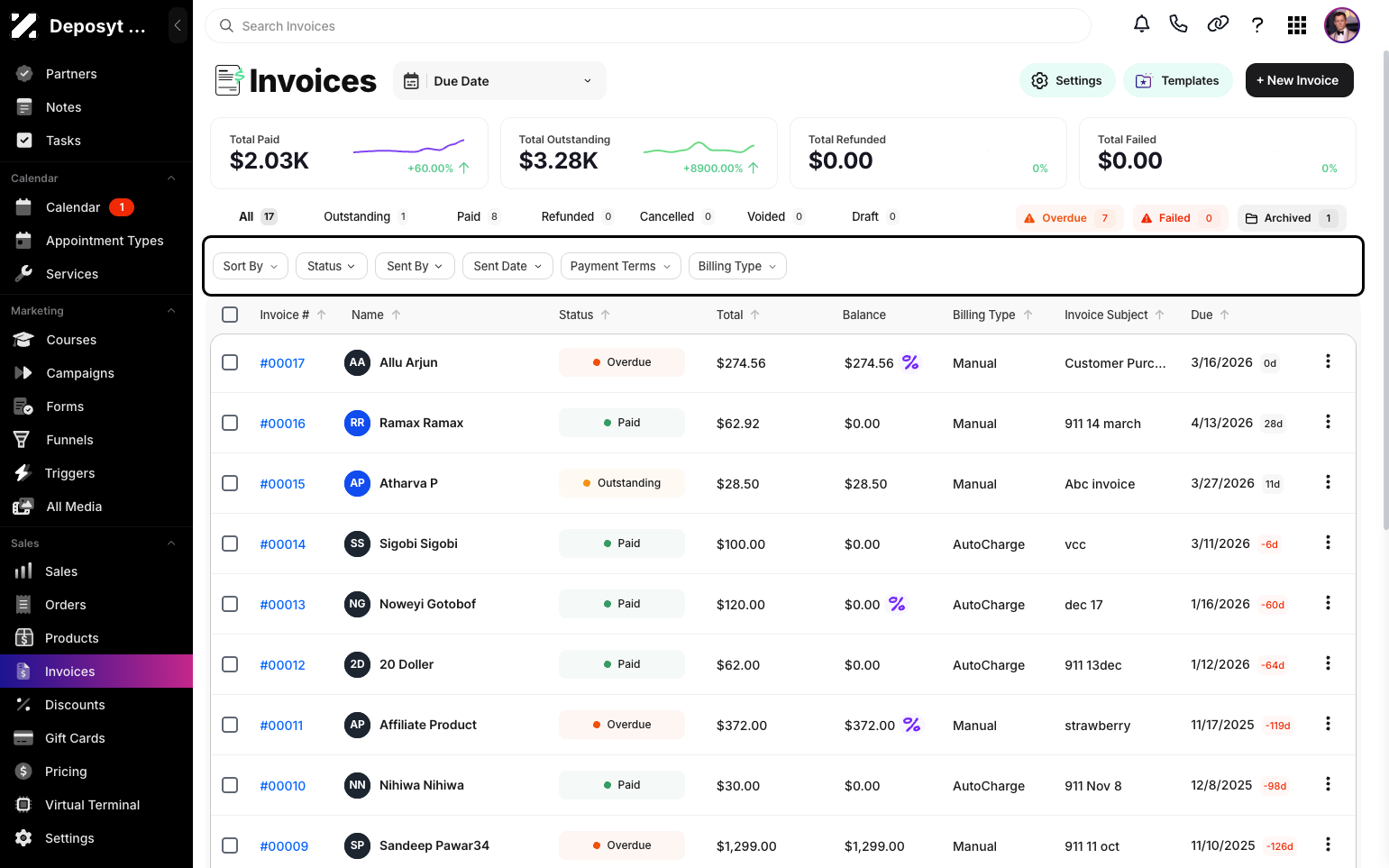Screen dimensions: 1389x868
Task: Click the link chain icon in header
Action: [x=1218, y=24]
